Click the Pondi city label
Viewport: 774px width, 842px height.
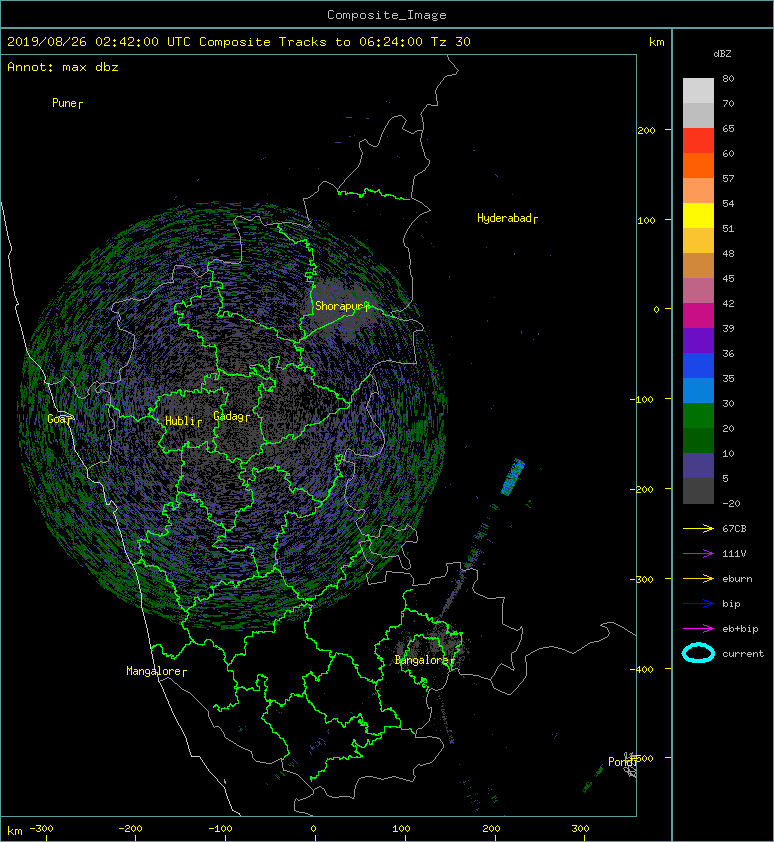click(621, 761)
